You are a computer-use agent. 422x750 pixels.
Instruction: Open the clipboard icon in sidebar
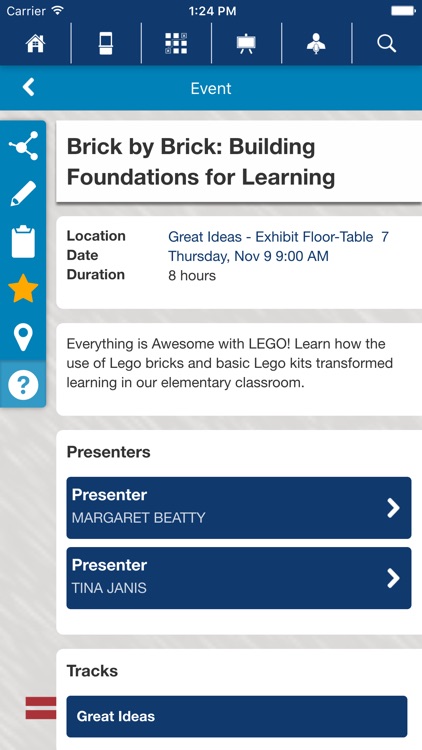click(23, 242)
